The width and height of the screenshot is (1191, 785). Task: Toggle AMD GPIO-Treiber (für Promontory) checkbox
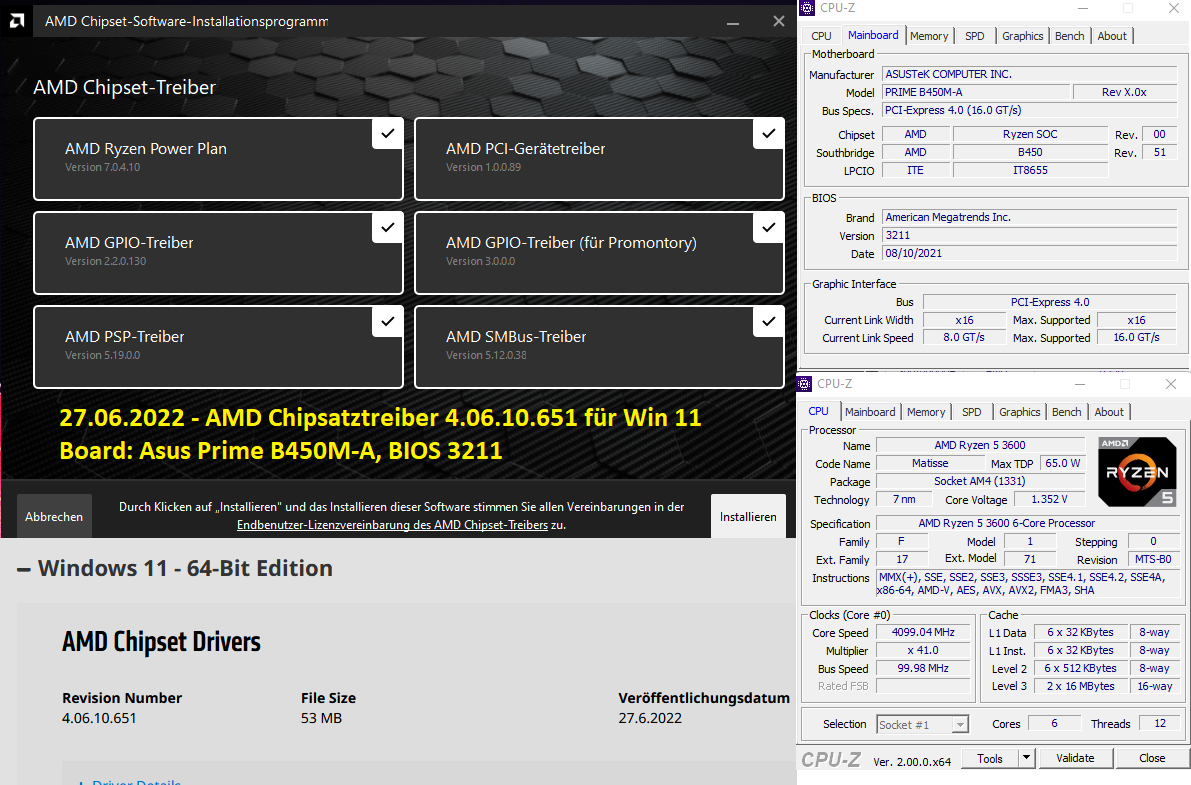(x=769, y=227)
